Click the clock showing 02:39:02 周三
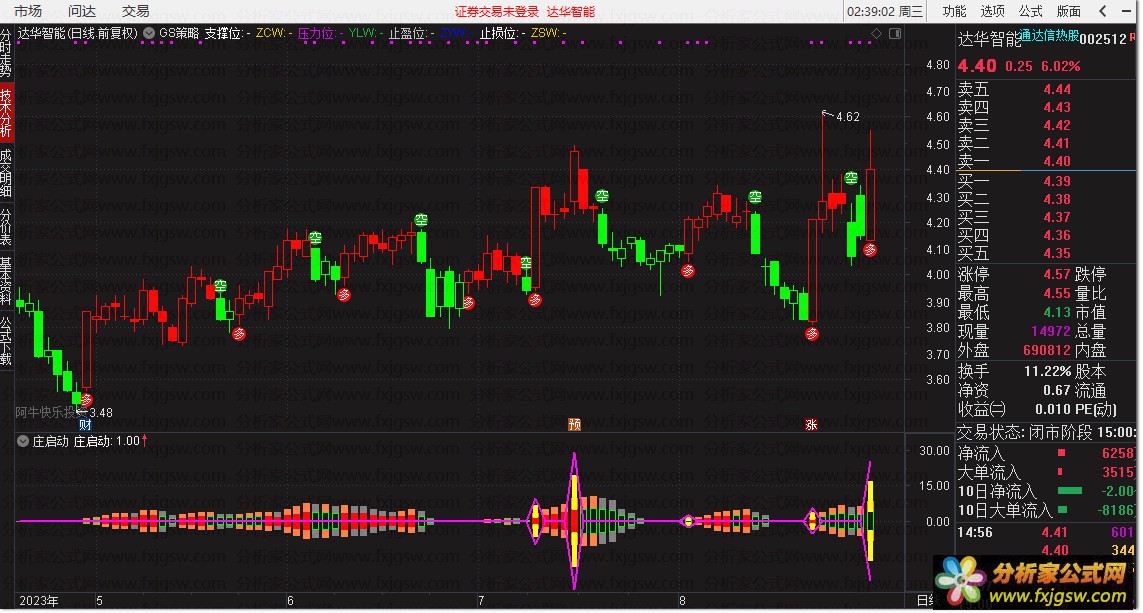Viewport: 1143px width, 613px height. pos(885,11)
